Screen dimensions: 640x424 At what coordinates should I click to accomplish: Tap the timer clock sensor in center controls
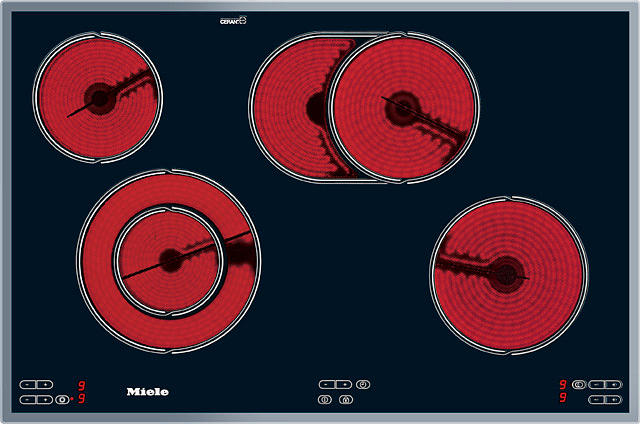click(363, 384)
